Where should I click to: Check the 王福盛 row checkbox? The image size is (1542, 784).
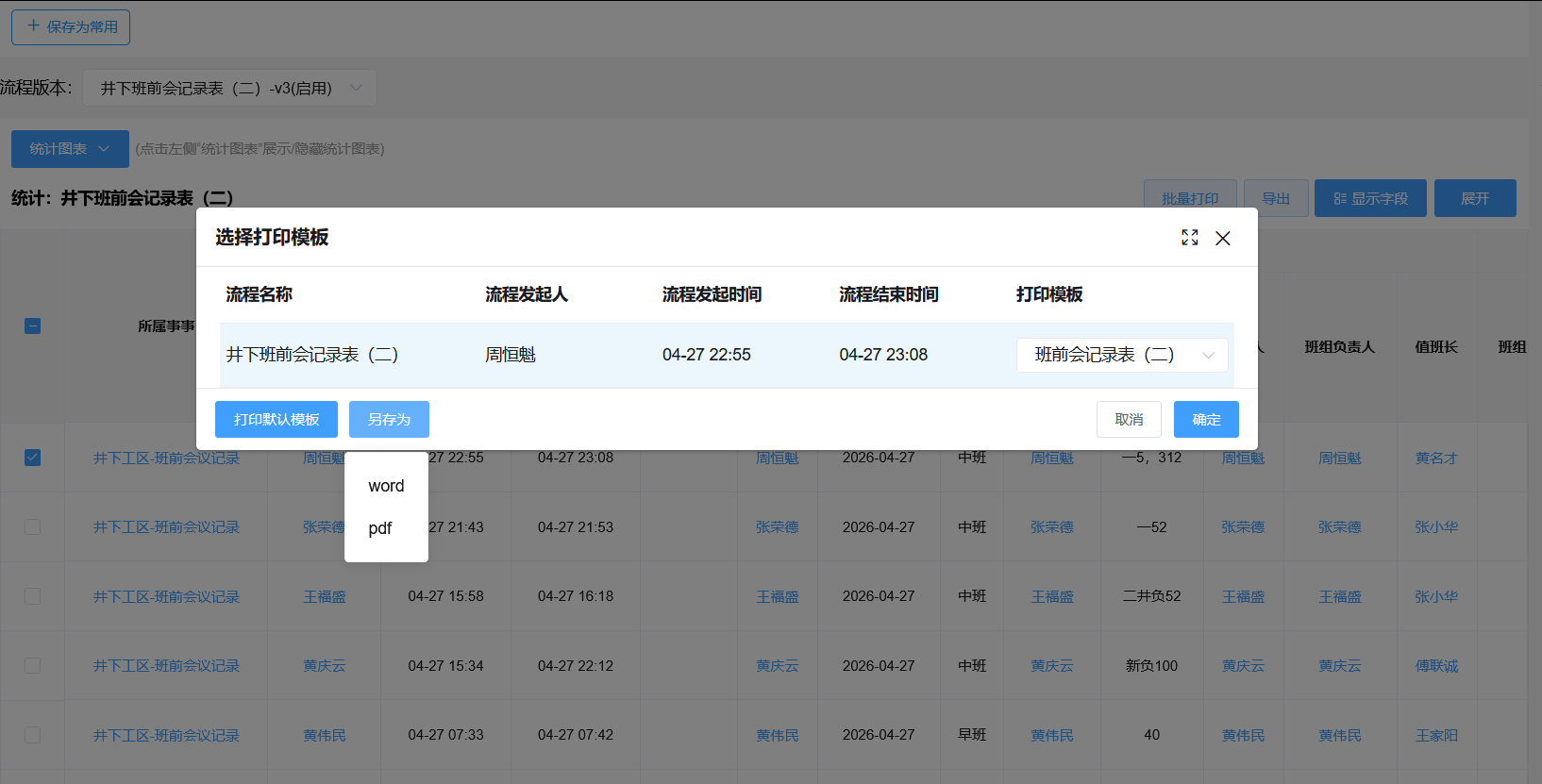coord(32,596)
